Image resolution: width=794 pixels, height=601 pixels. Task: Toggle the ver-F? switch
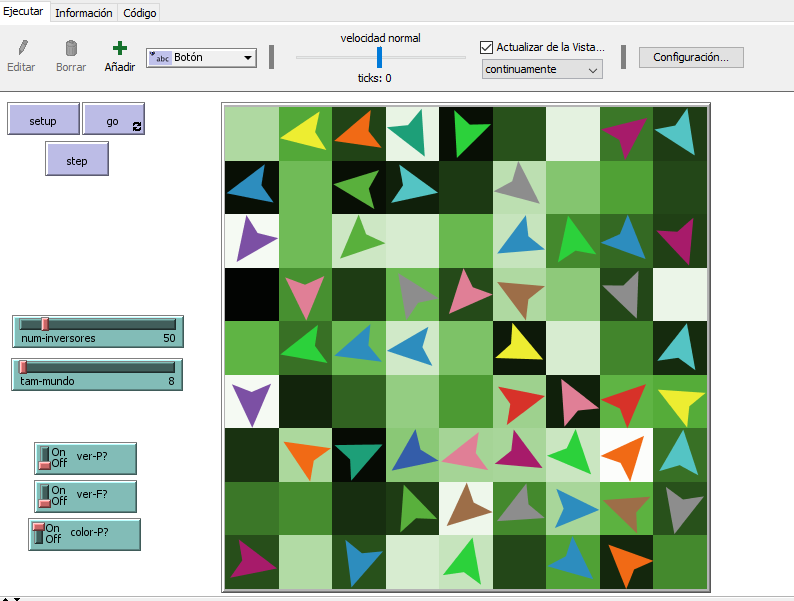(x=44, y=496)
